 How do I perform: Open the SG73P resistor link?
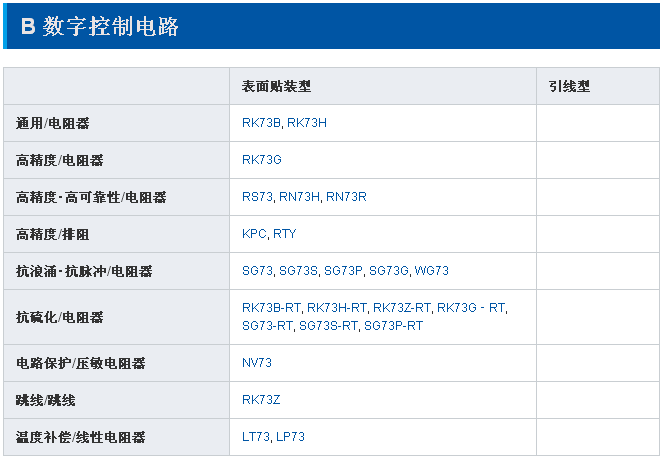(343, 271)
